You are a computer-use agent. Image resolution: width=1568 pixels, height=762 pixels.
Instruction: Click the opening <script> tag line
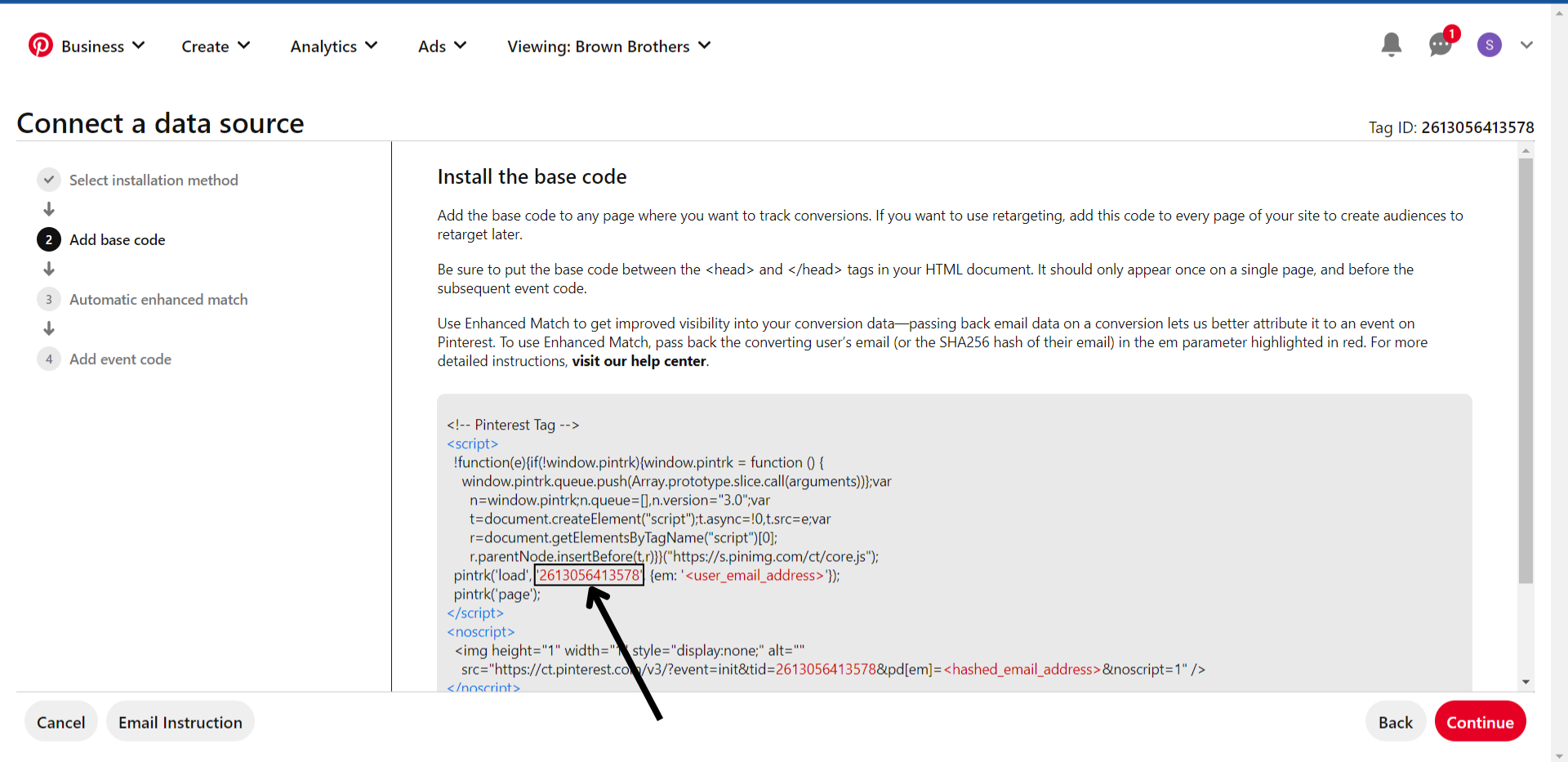tap(472, 443)
